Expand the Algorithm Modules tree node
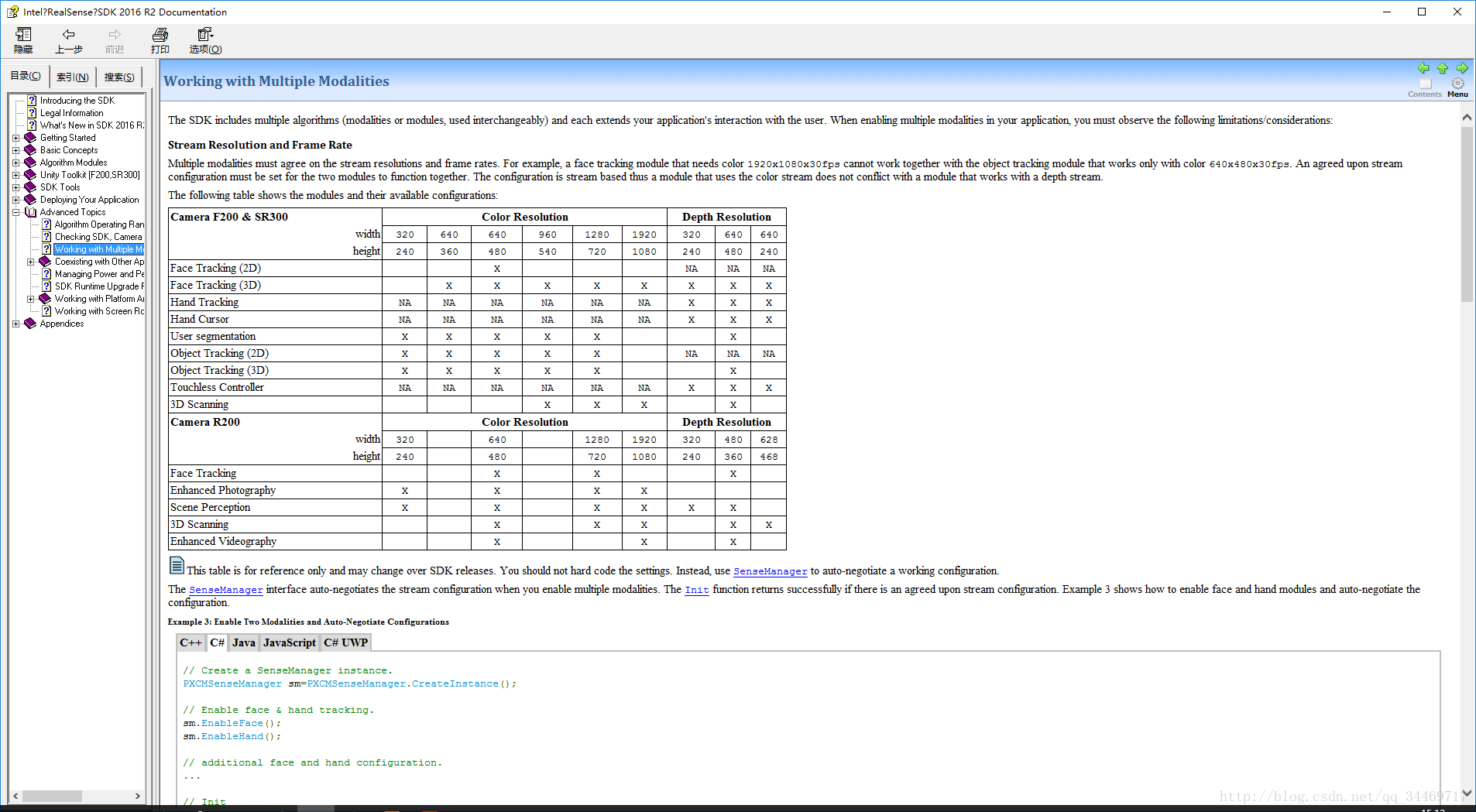The width and height of the screenshot is (1476, 812). pyautogui.click(x=15, y=163)
